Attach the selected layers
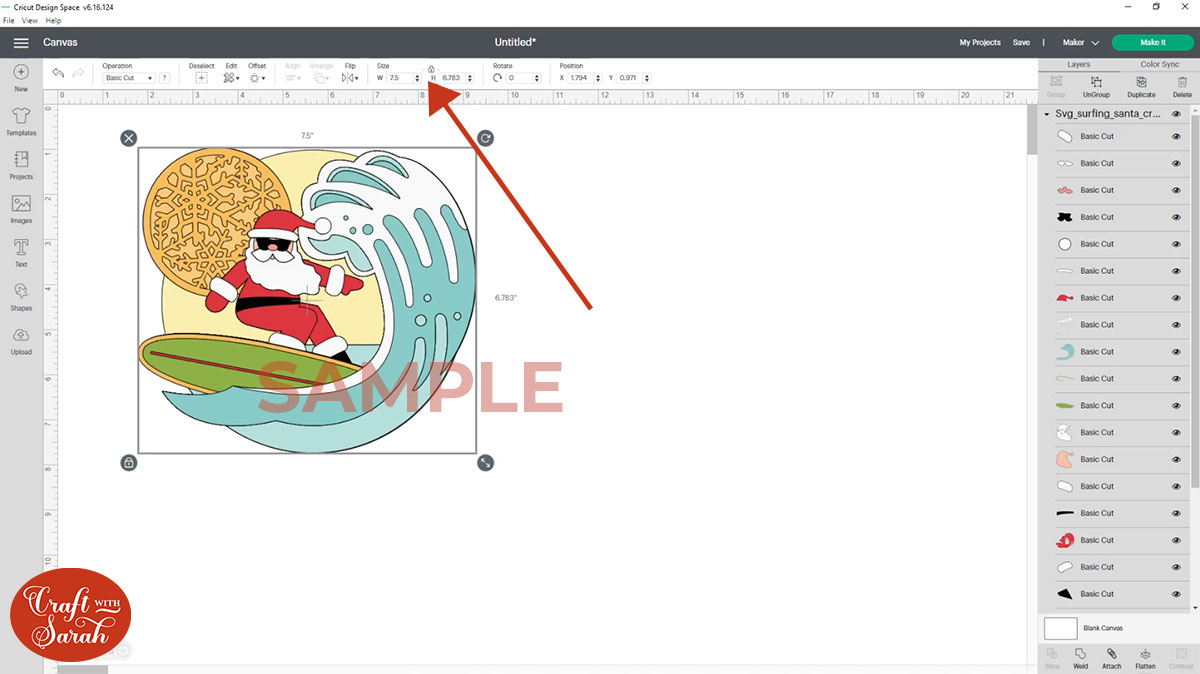This screenshot has width=1200, height=674. (1111, 657)
